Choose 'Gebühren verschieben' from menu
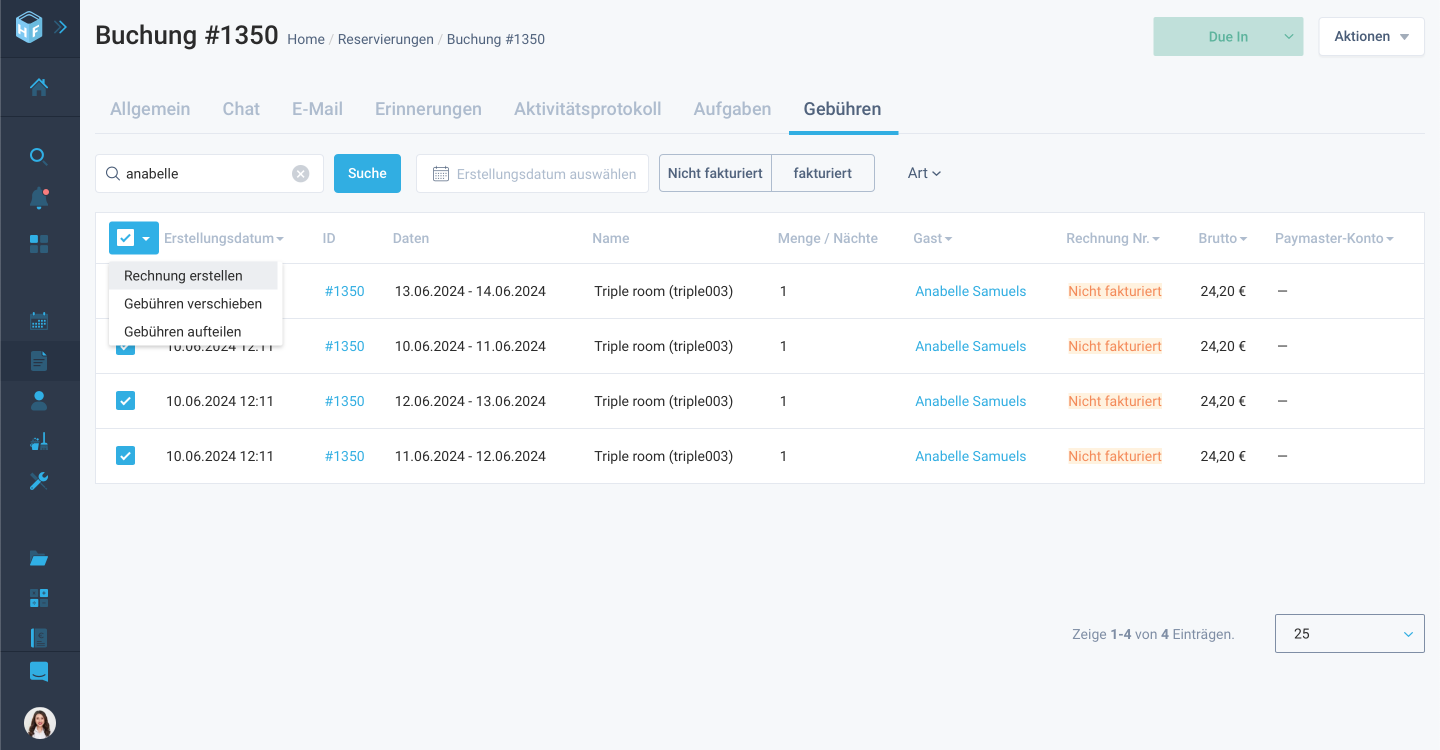 [x=193, y=304]
